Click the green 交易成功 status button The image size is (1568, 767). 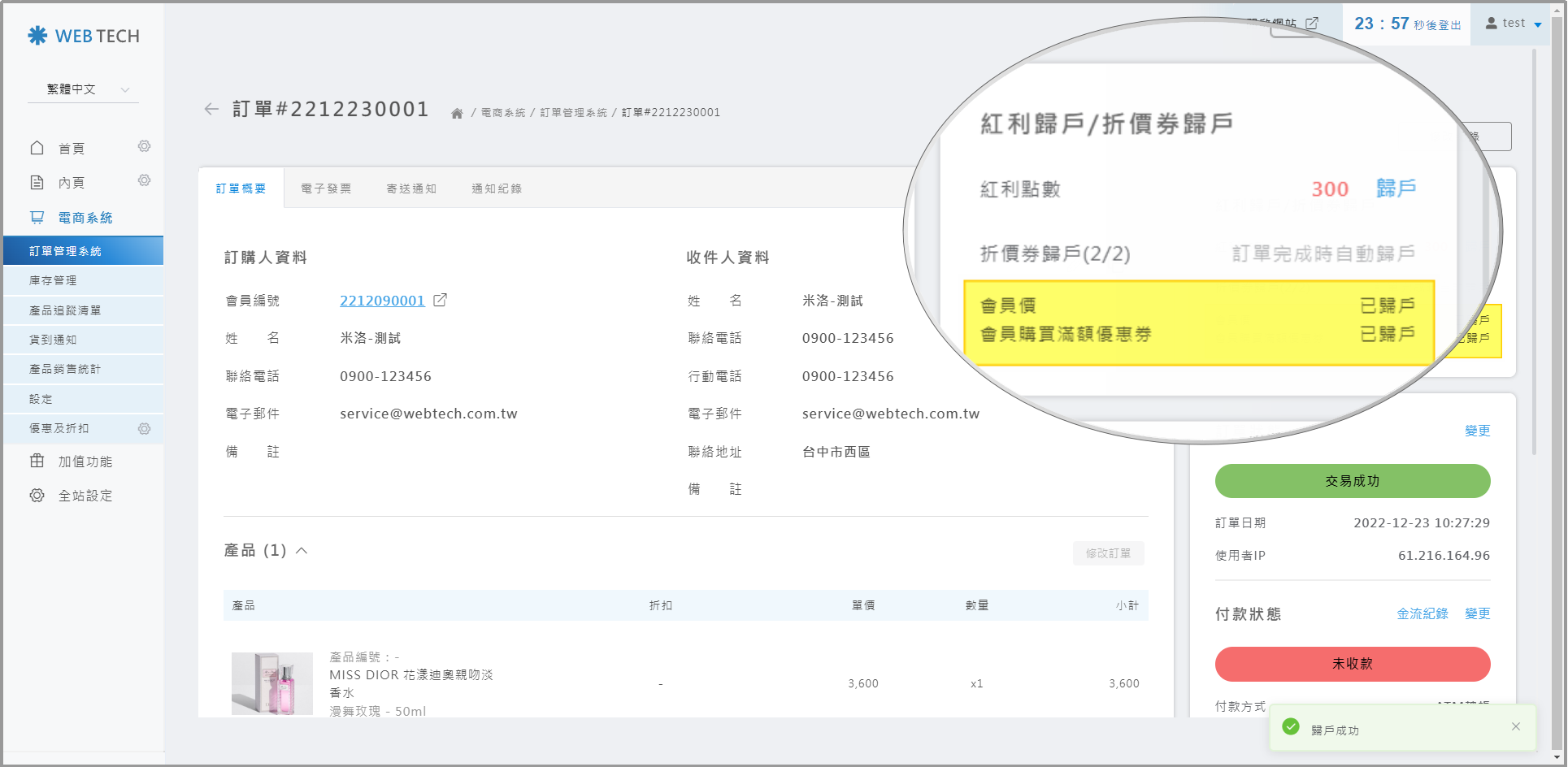click(1352, 481)
